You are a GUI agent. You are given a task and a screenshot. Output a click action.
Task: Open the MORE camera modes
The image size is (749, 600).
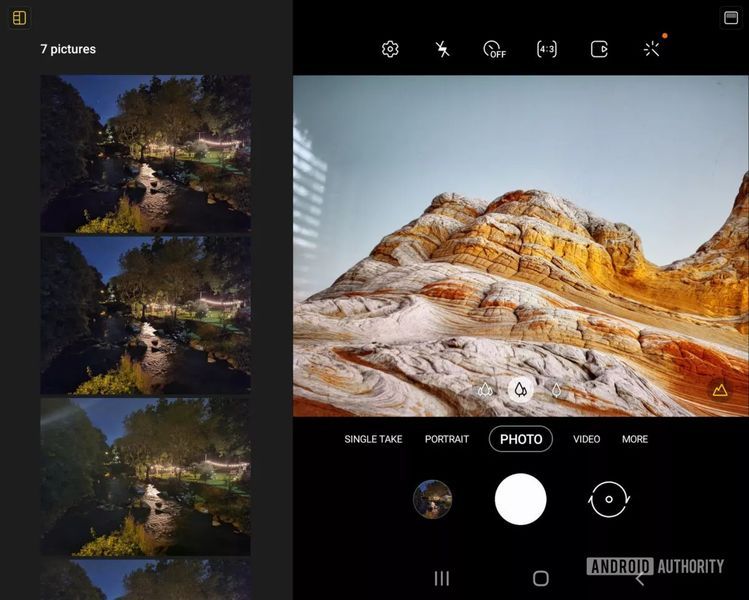pyautogui.click(x=635, y=439)
